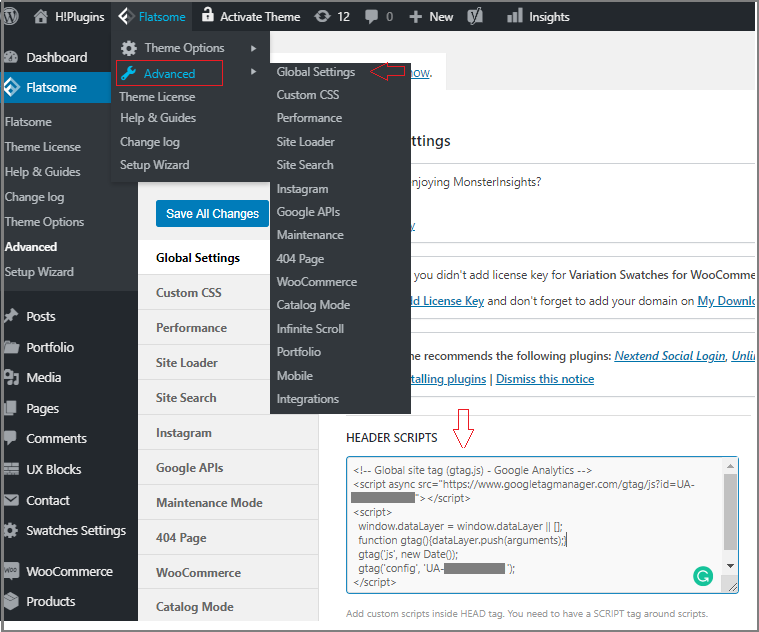Open comments bubble icon in admin bar

coord(371,17)
